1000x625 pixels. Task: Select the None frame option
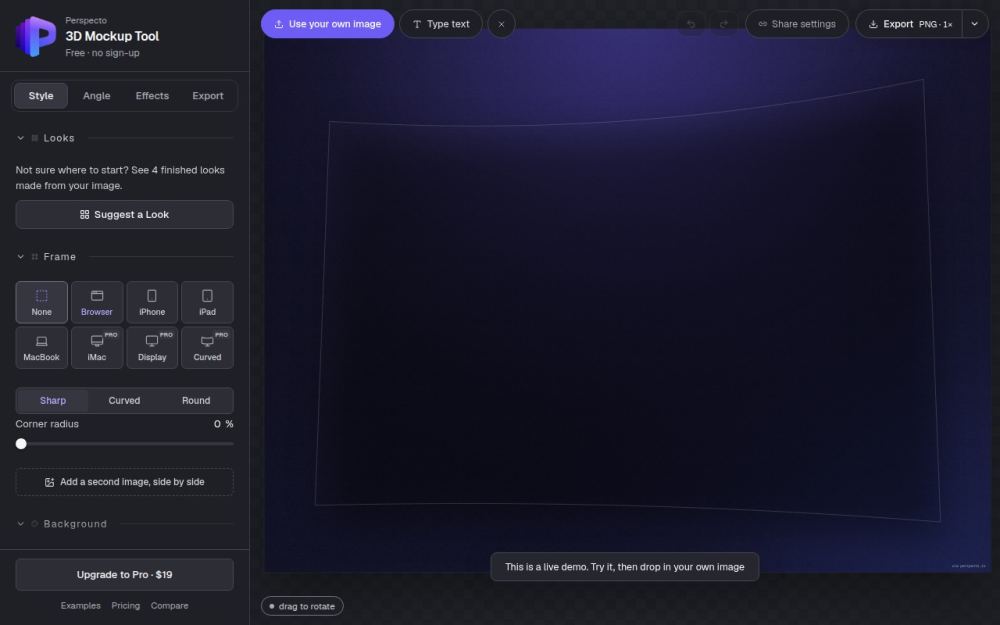click(x=41, y=302)
